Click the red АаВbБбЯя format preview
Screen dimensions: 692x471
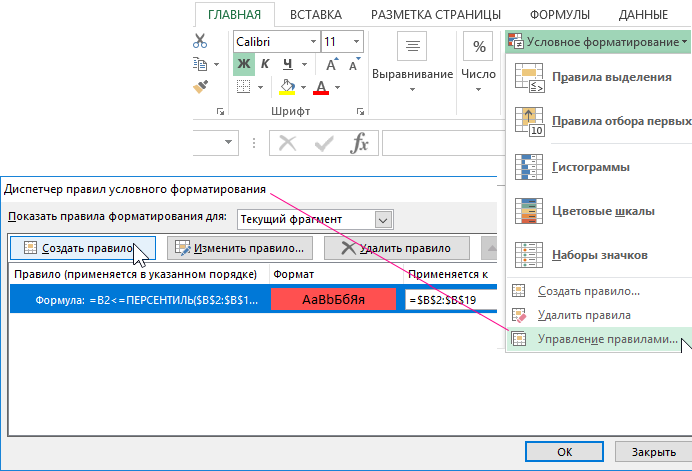click(333, 300)
